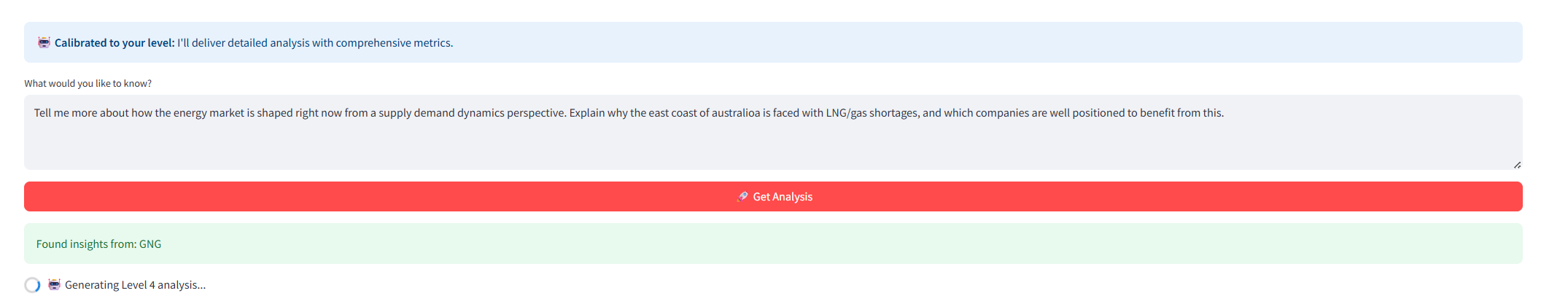Grab the text area resize handle

coord(1517,165)
